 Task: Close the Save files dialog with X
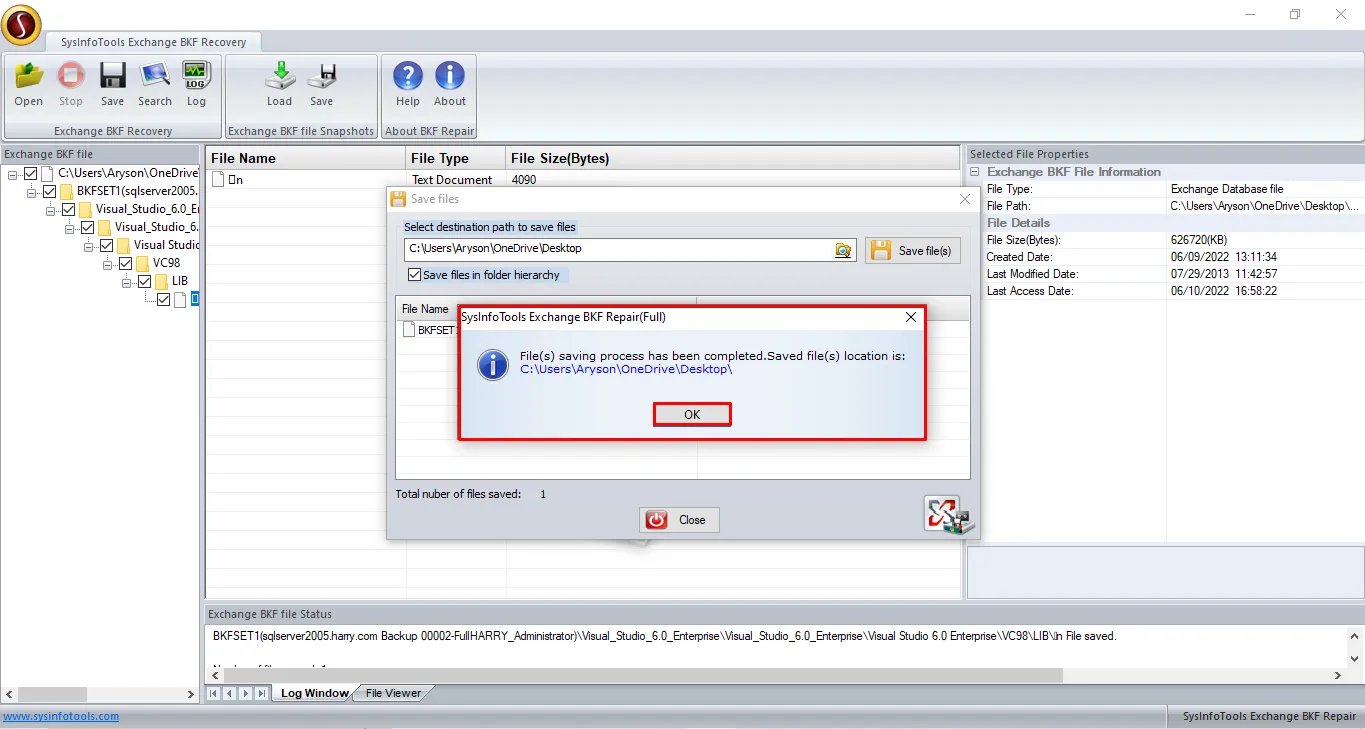pyautogui.click(x=964, y=199)
